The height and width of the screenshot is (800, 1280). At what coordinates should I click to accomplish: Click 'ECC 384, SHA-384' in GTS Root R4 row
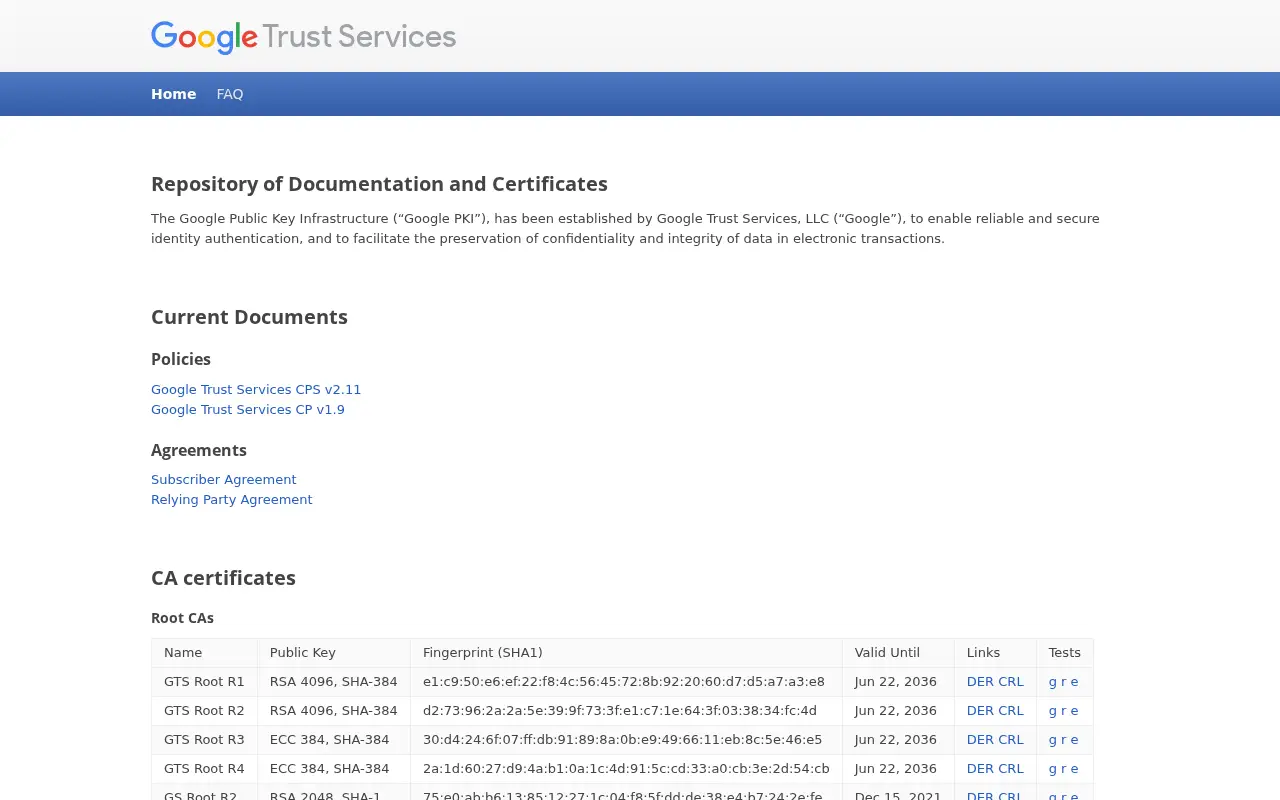330,769
